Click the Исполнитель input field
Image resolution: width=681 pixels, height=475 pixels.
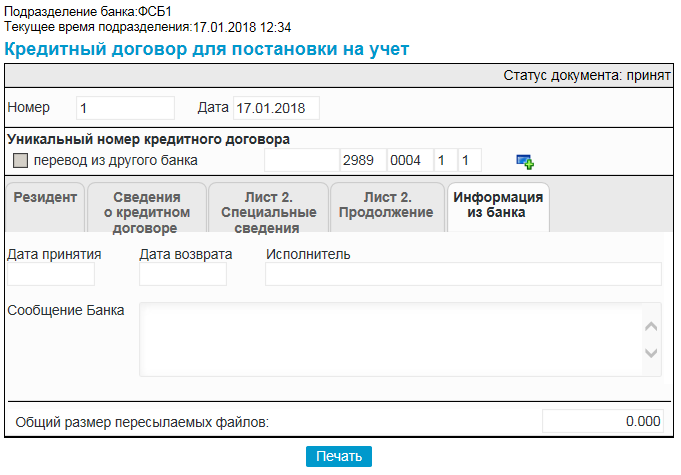pyautogui.click(x=463, y=274)
